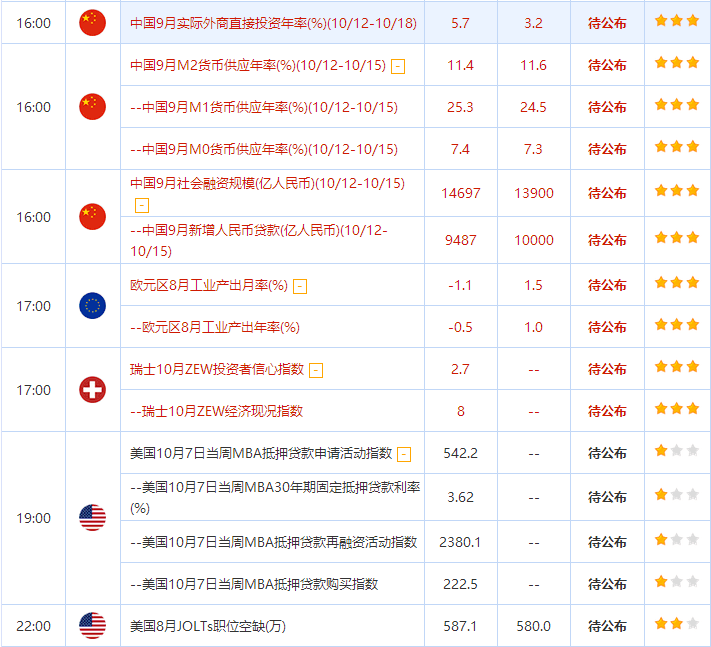Click star rating for US JOLTs job openings

pyautogui.click(x=677, y=625)
